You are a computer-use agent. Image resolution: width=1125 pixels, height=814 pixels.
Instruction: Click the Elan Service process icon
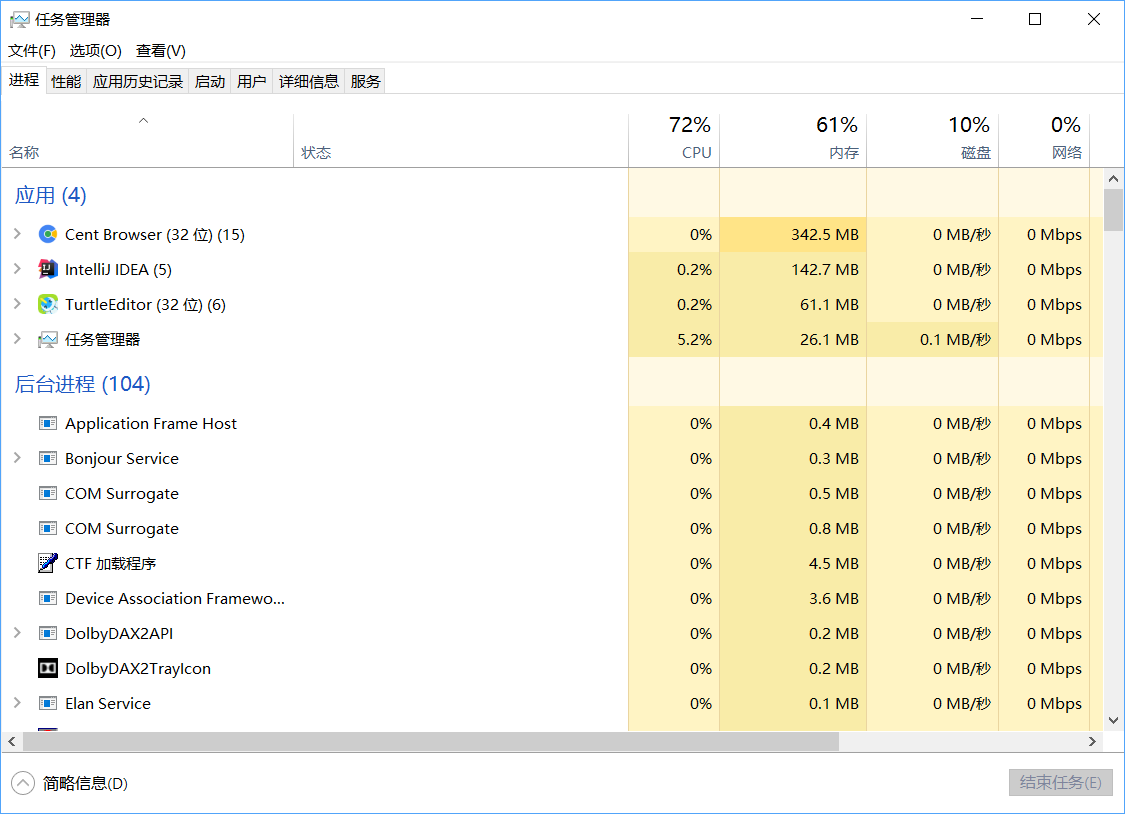coord(48,704)
